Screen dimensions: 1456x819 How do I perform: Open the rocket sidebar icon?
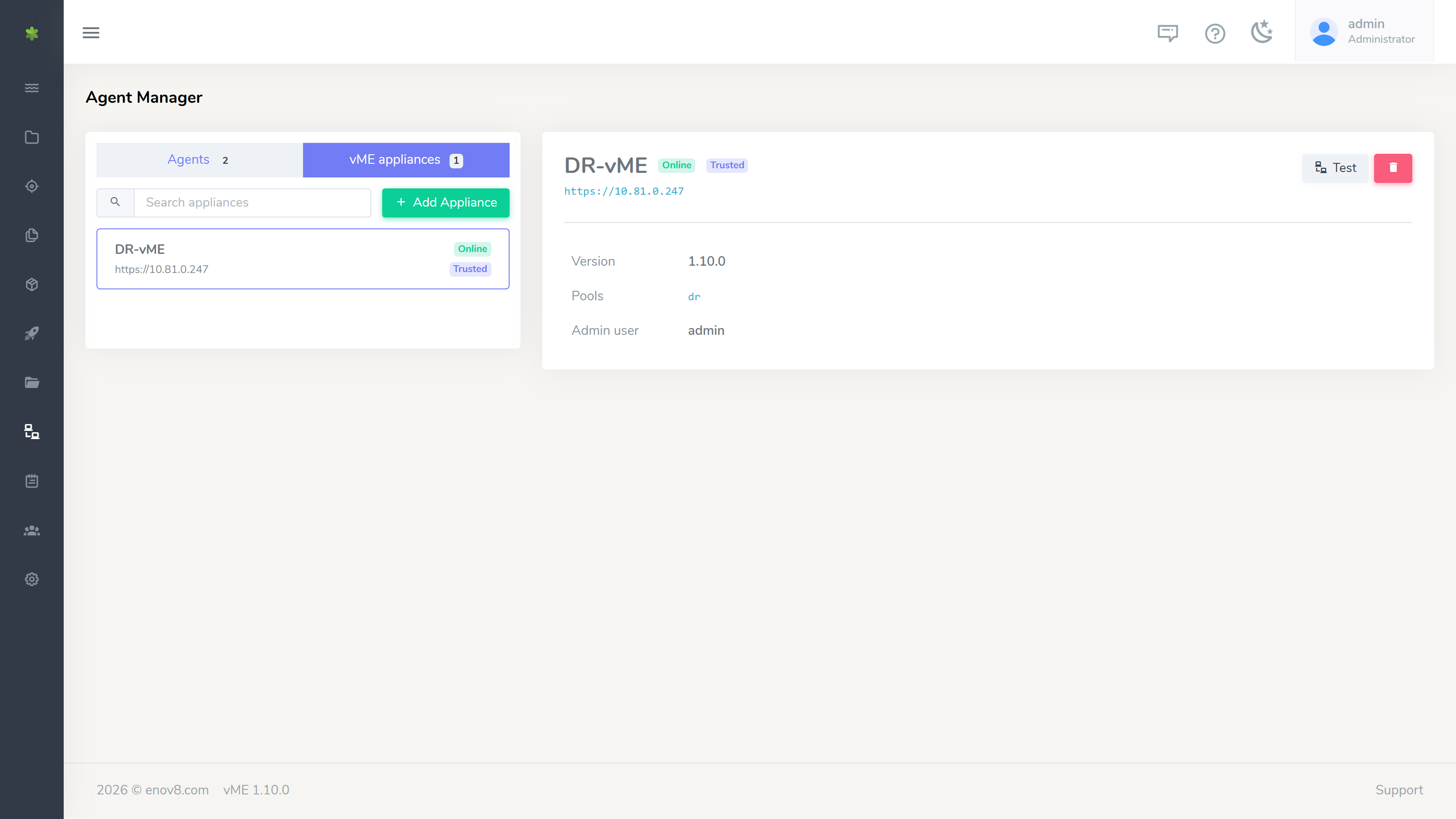32,334
